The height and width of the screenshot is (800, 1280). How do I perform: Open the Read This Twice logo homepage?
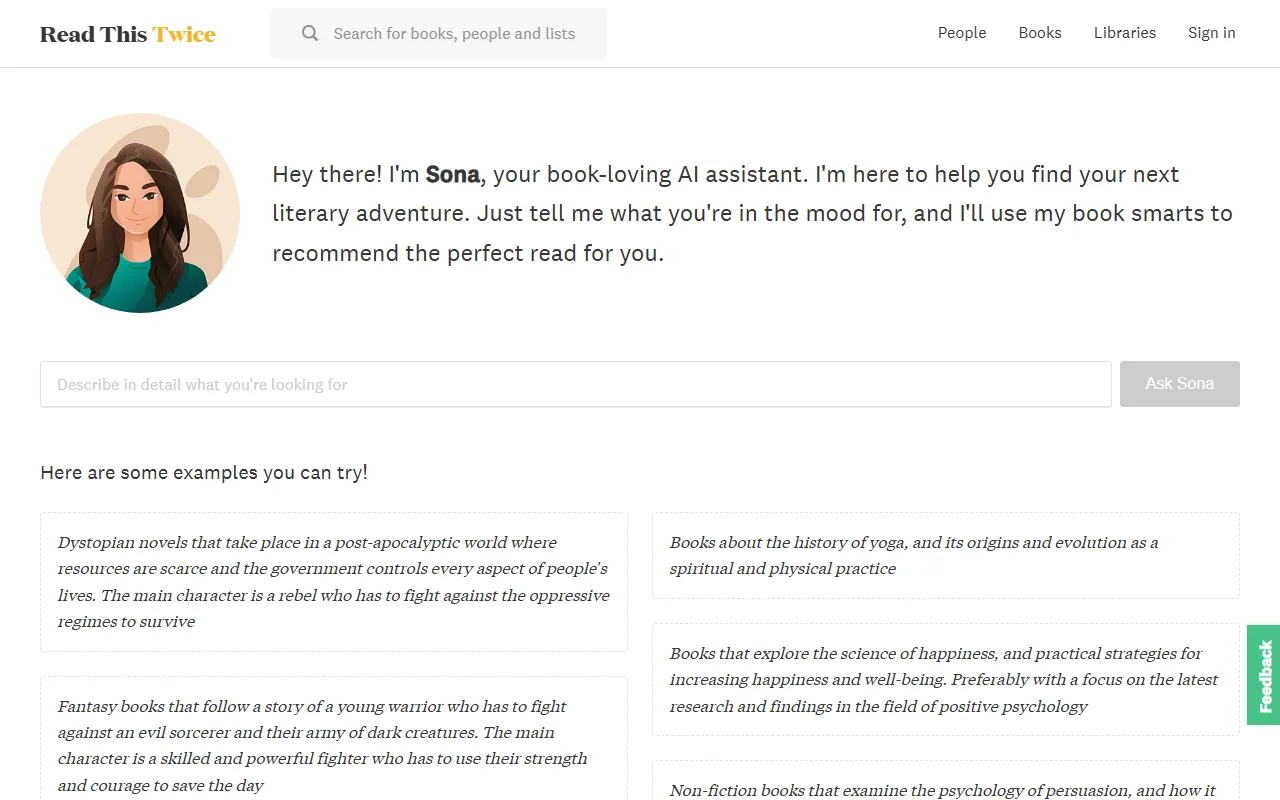(127, 34)
